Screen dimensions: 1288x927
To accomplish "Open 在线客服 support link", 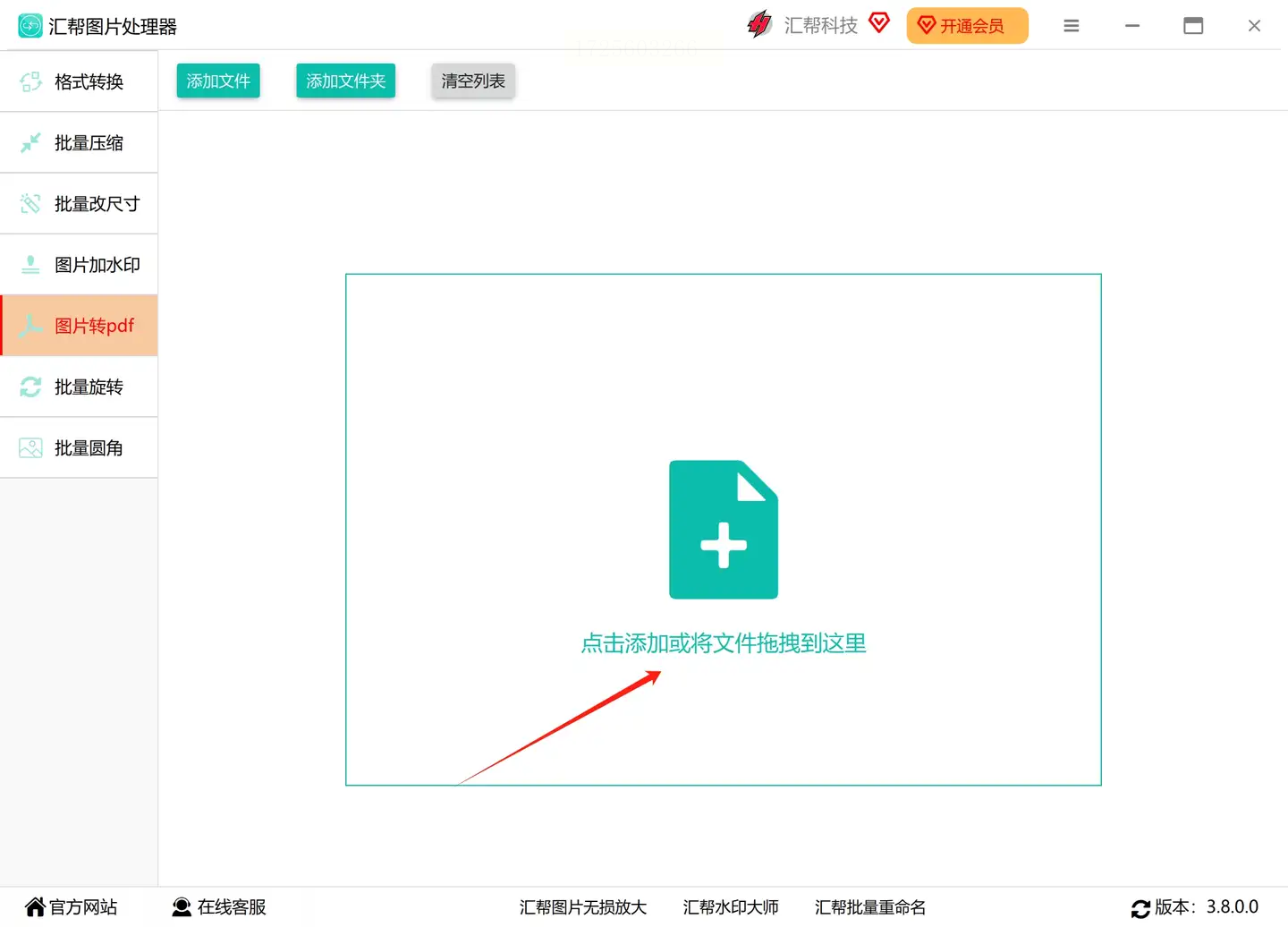I will click(x=232, y=907).
